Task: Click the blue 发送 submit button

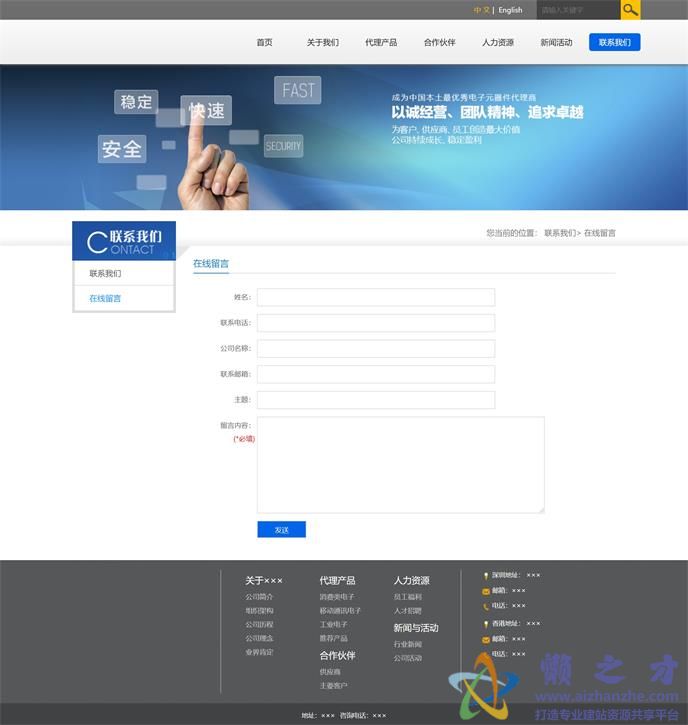Action: click(282, 529)
